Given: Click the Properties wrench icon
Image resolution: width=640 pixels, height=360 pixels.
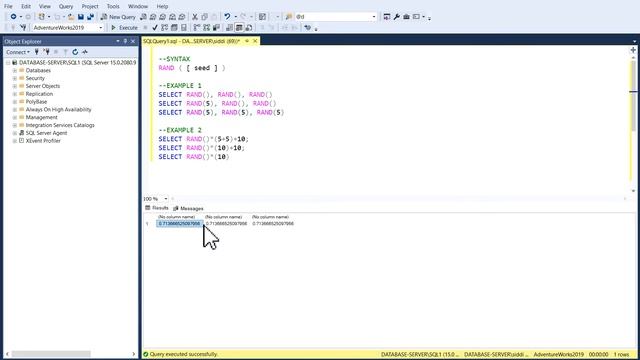Looking at the screenshot, I should coord(396,17).
